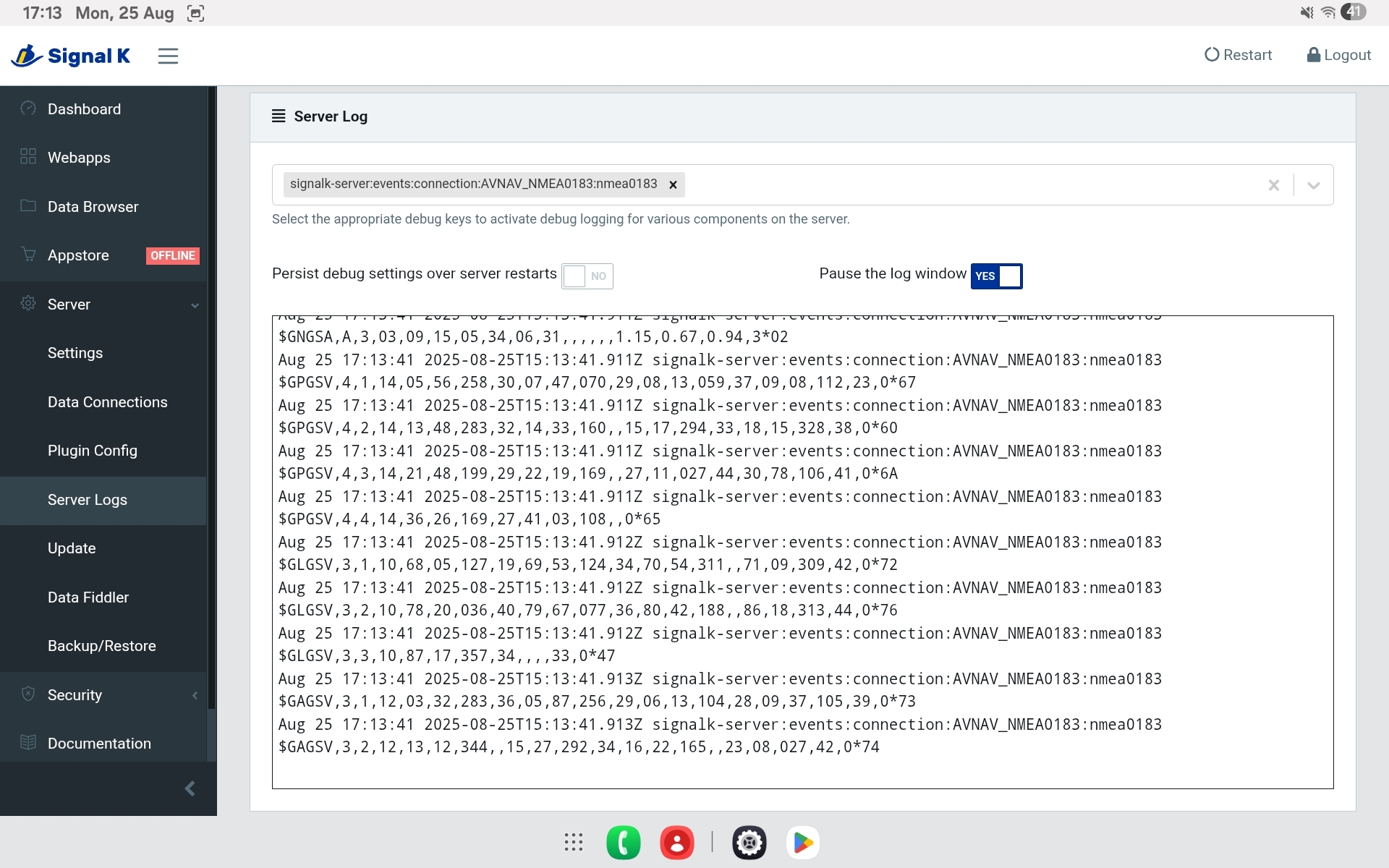Screen dimensions: 1389x868
Task: Click the Webapps grid icon
Action: click(x=28, y=157)
